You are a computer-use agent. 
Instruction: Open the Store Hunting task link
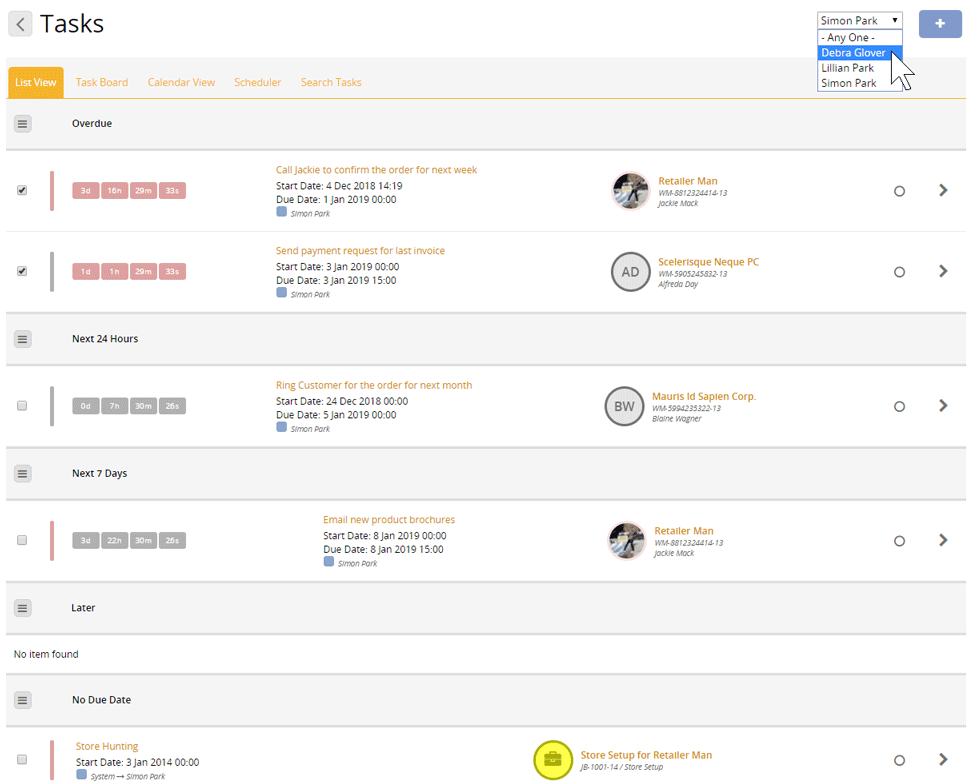pos(107,746)
